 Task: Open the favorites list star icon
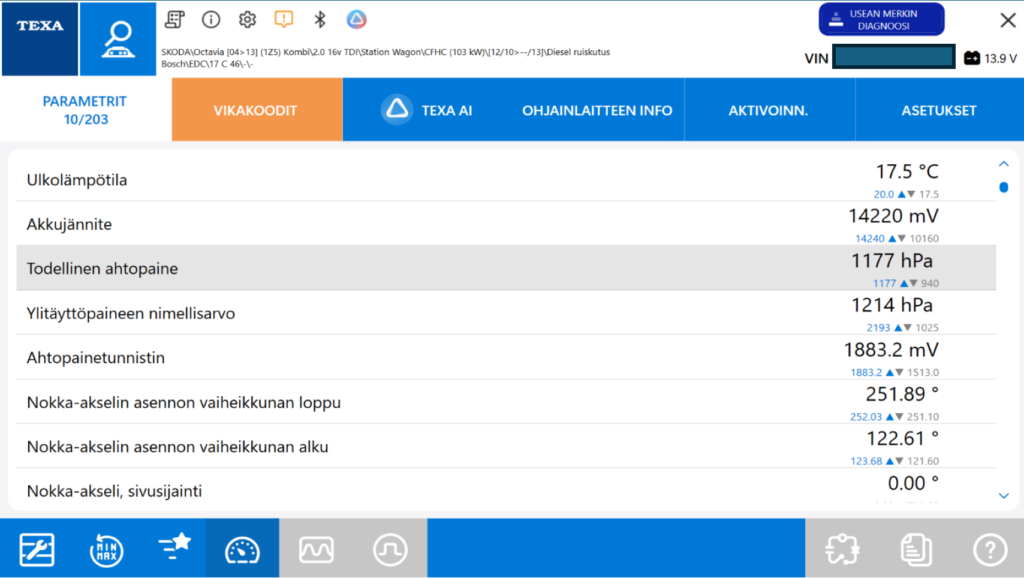[x=174, y=547]
